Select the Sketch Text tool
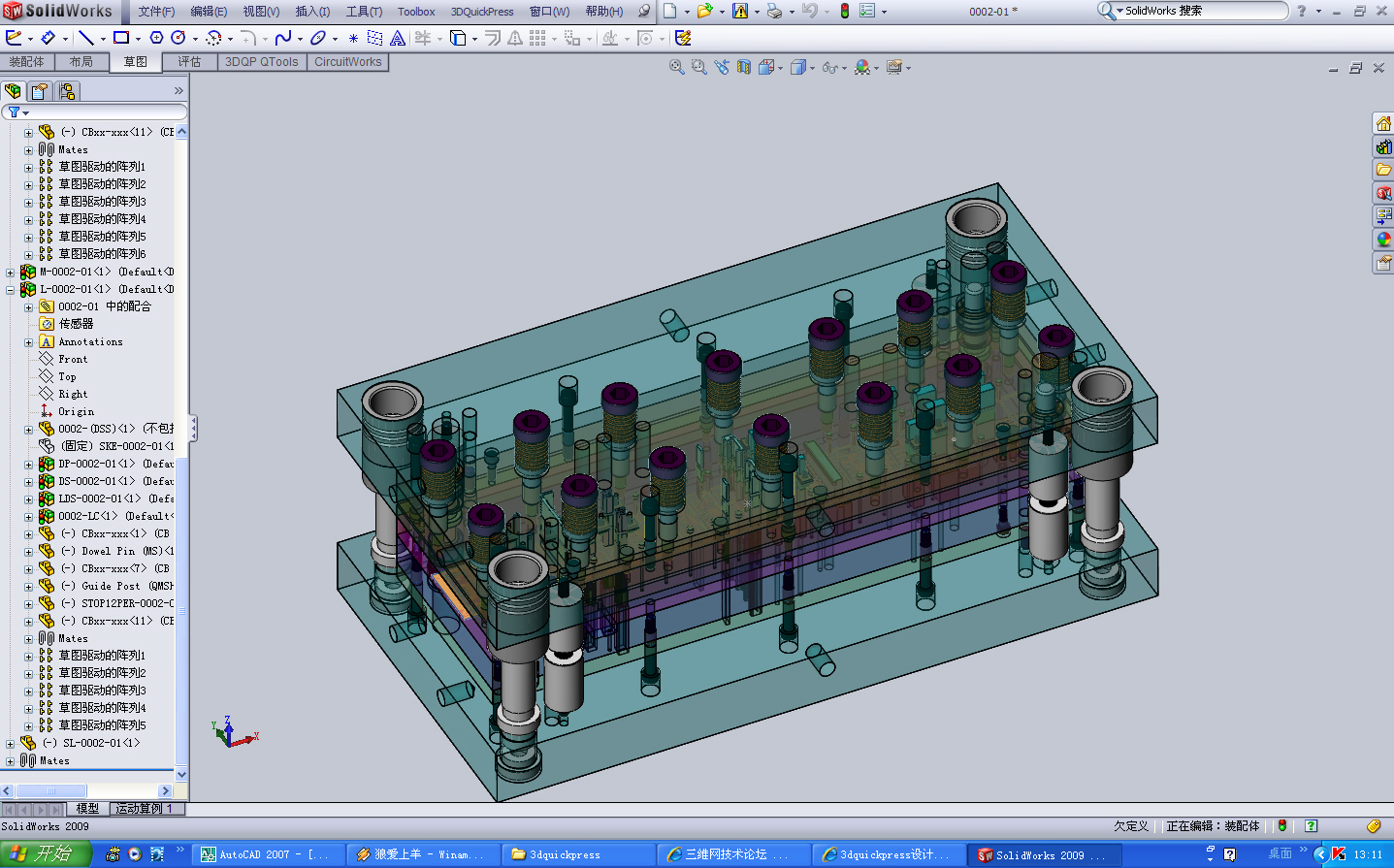The height and width of the screenshot is (868, 1394). click(398, 38)
